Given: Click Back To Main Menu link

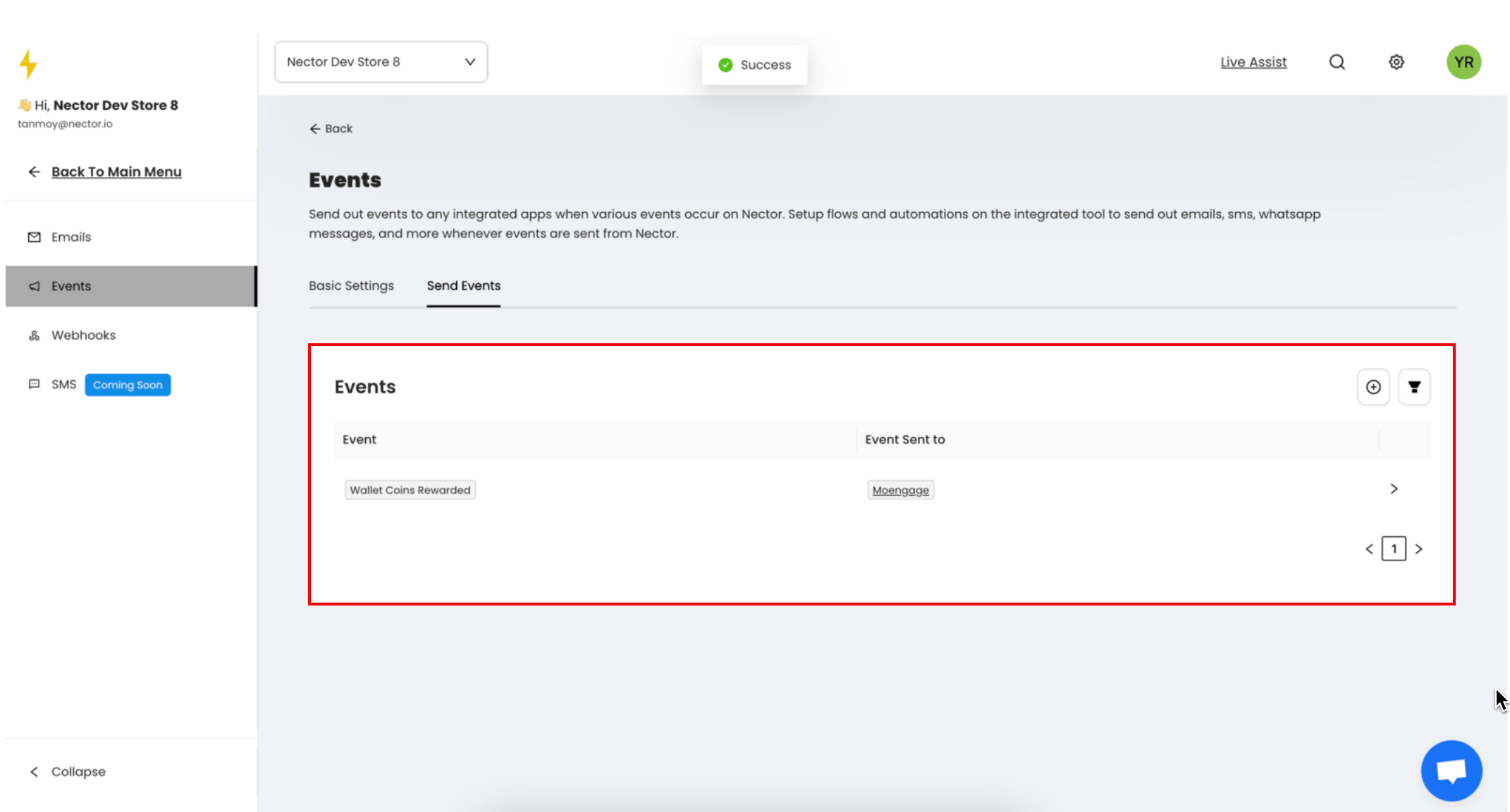Looking at the screenshot, I should pos(116,172).
